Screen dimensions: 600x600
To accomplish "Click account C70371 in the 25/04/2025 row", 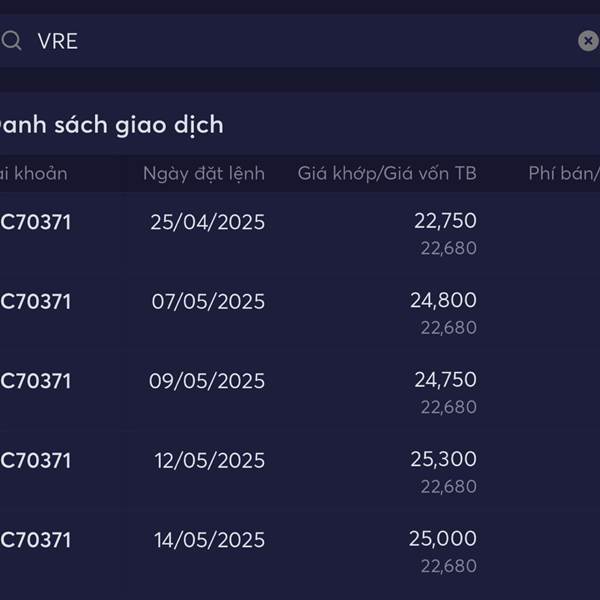I will click(36, 222).
